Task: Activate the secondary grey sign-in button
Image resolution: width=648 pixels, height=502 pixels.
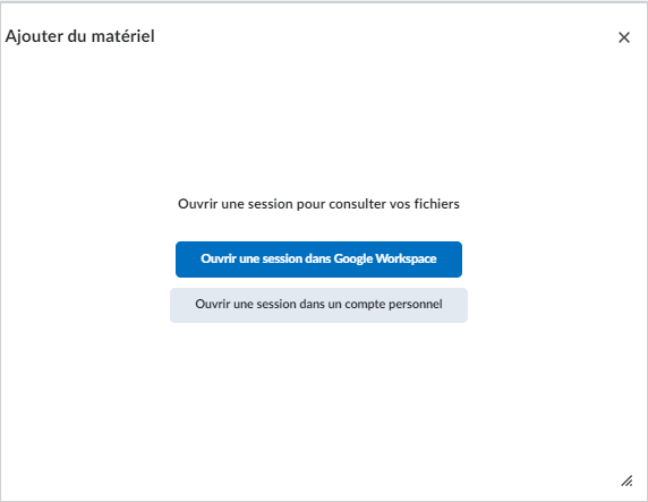Action: point(319,305)
